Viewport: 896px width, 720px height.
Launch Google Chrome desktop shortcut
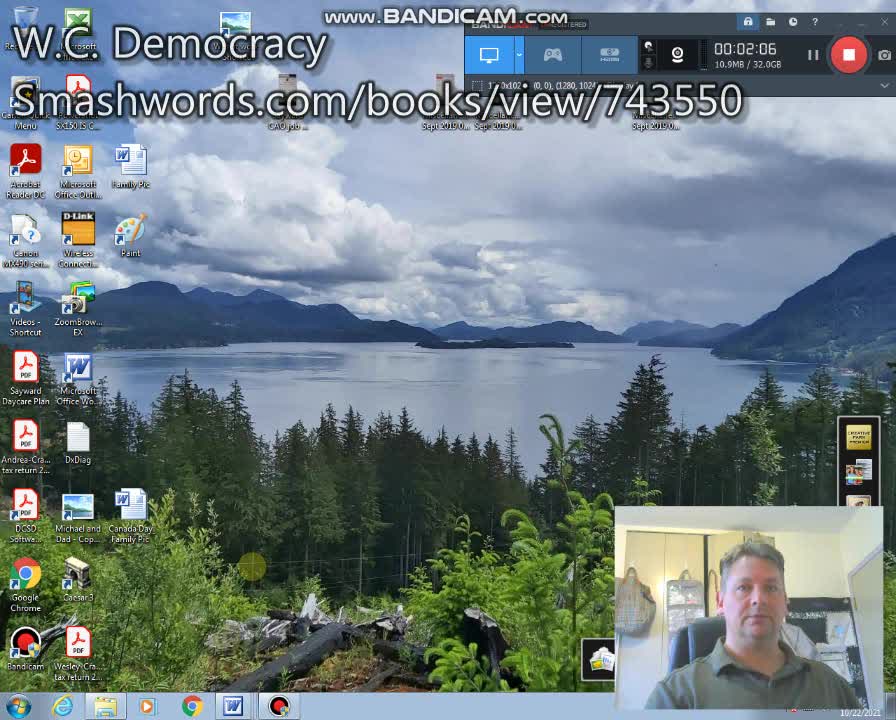click(x=25, y=585)
